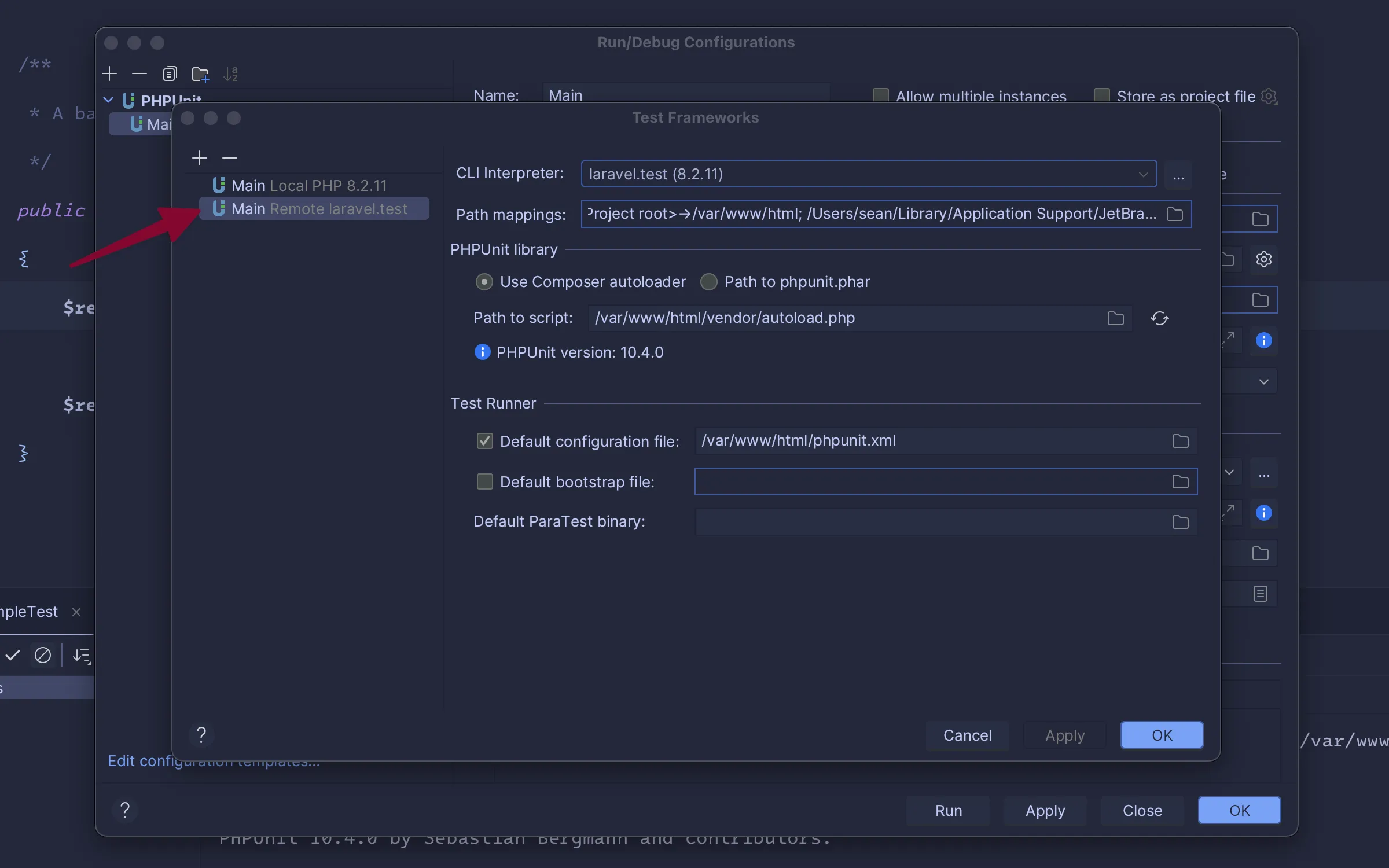Close the ExampleTest run tab

(x=76, y=612)
